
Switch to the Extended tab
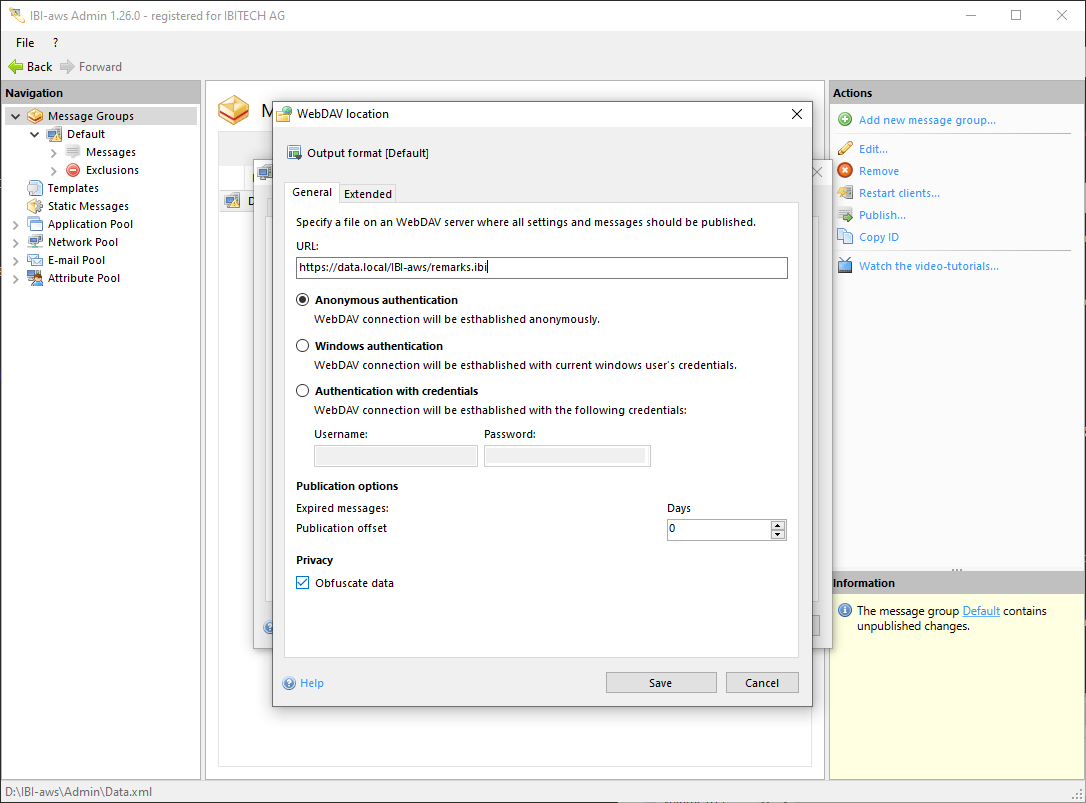coord(368,194)
